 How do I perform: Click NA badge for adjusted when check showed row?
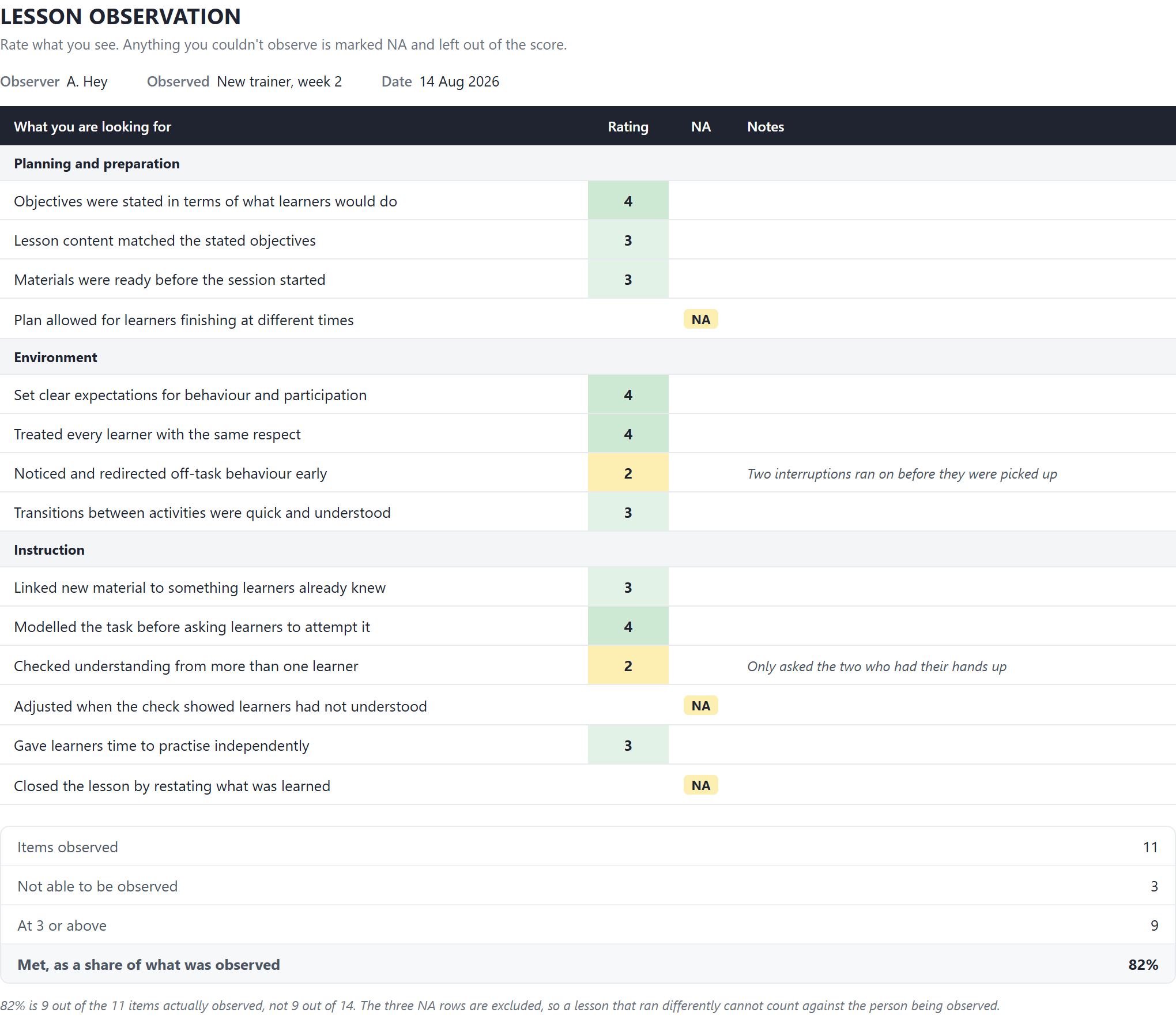tap(700, 706)
